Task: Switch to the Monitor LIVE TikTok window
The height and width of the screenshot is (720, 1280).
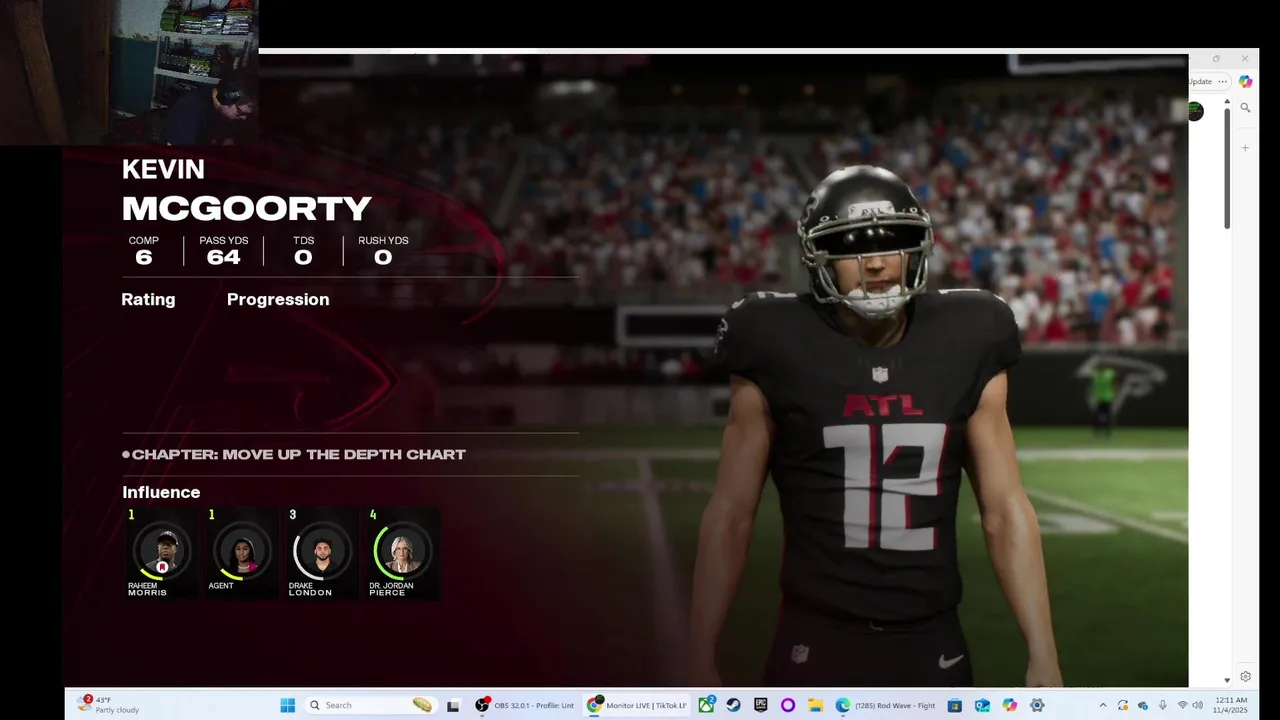Action: [x=638, y=705]
